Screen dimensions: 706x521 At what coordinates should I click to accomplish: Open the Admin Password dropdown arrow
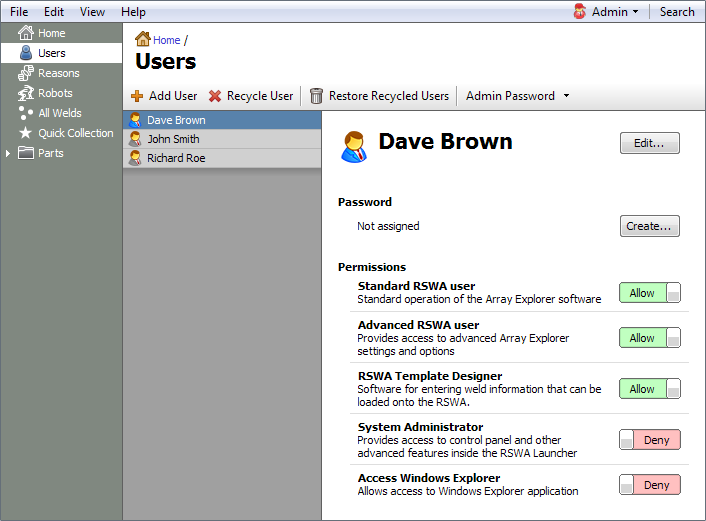(x=566, y=95)
